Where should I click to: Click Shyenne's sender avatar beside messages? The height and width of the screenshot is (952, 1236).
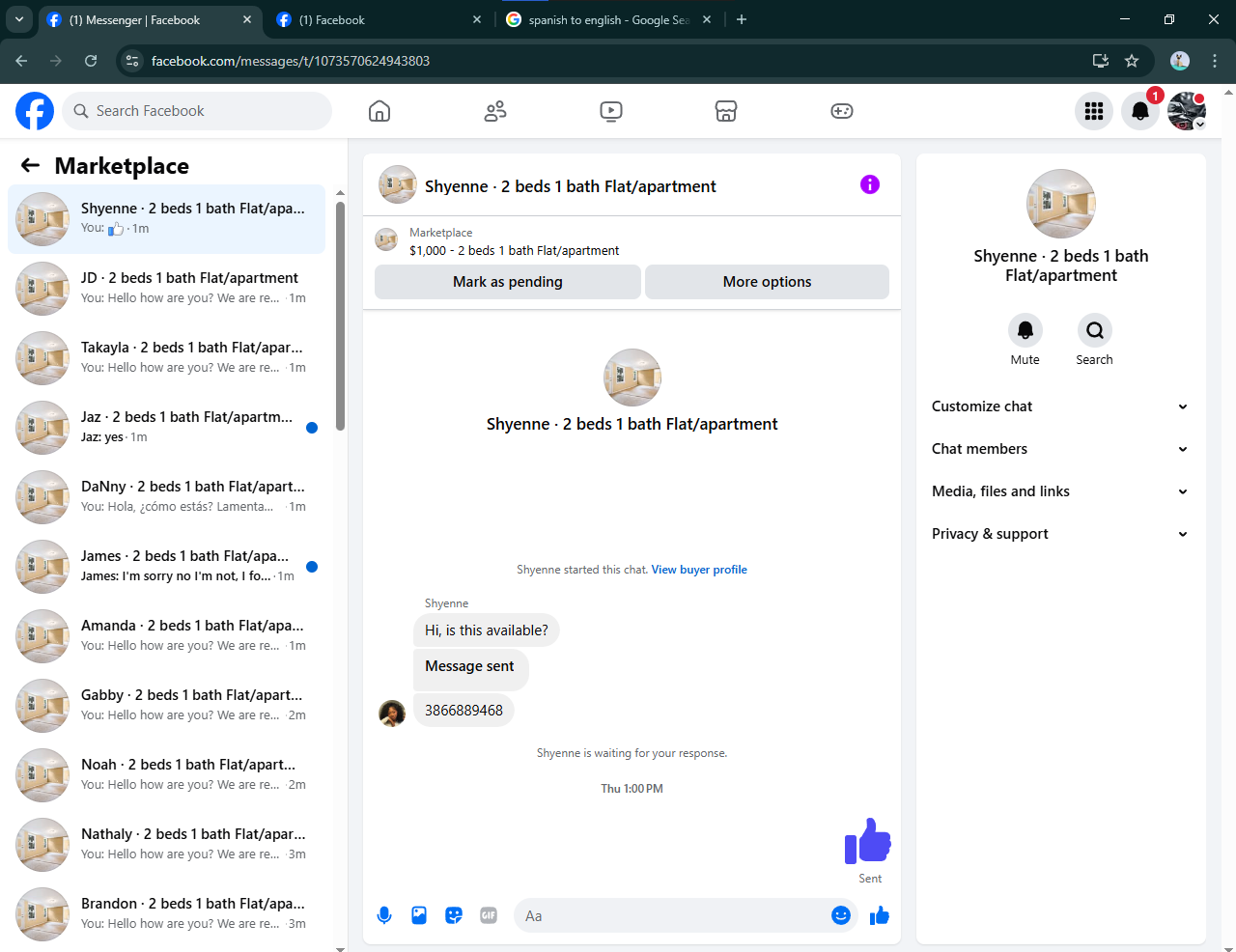point(392,714)
